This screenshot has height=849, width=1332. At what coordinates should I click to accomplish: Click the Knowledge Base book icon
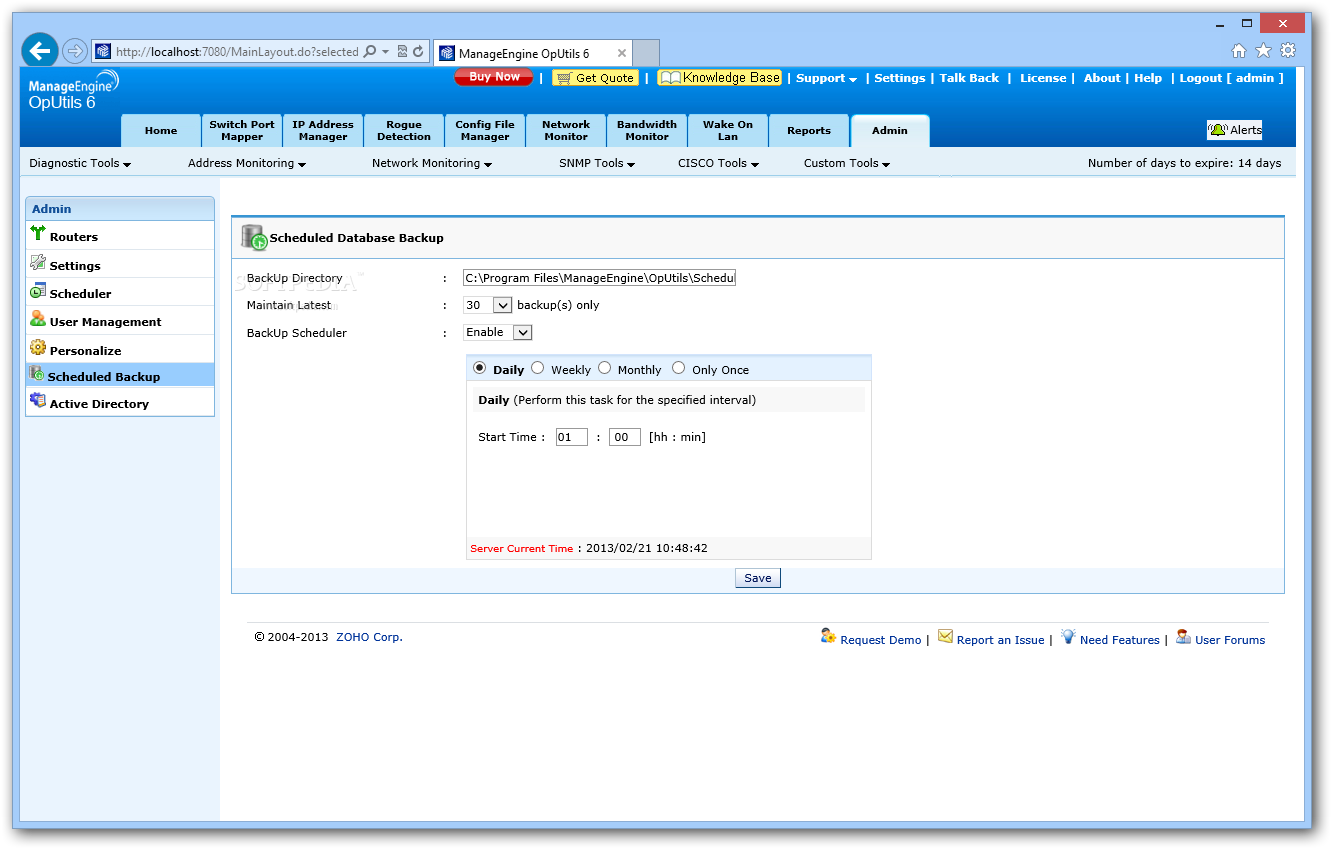(x=670, y=78)
